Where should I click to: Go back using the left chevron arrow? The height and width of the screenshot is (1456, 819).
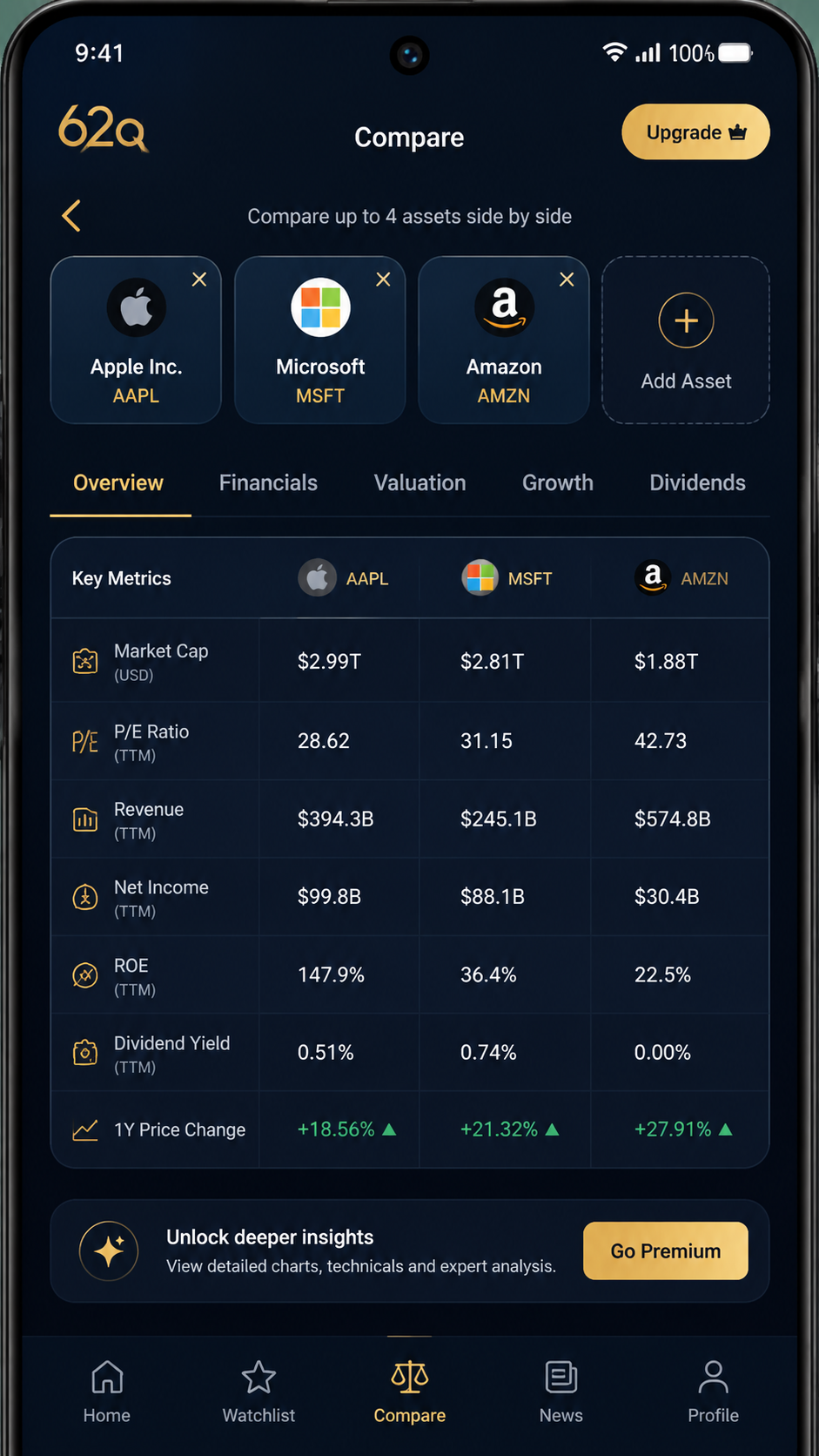[x=71, y=216]
